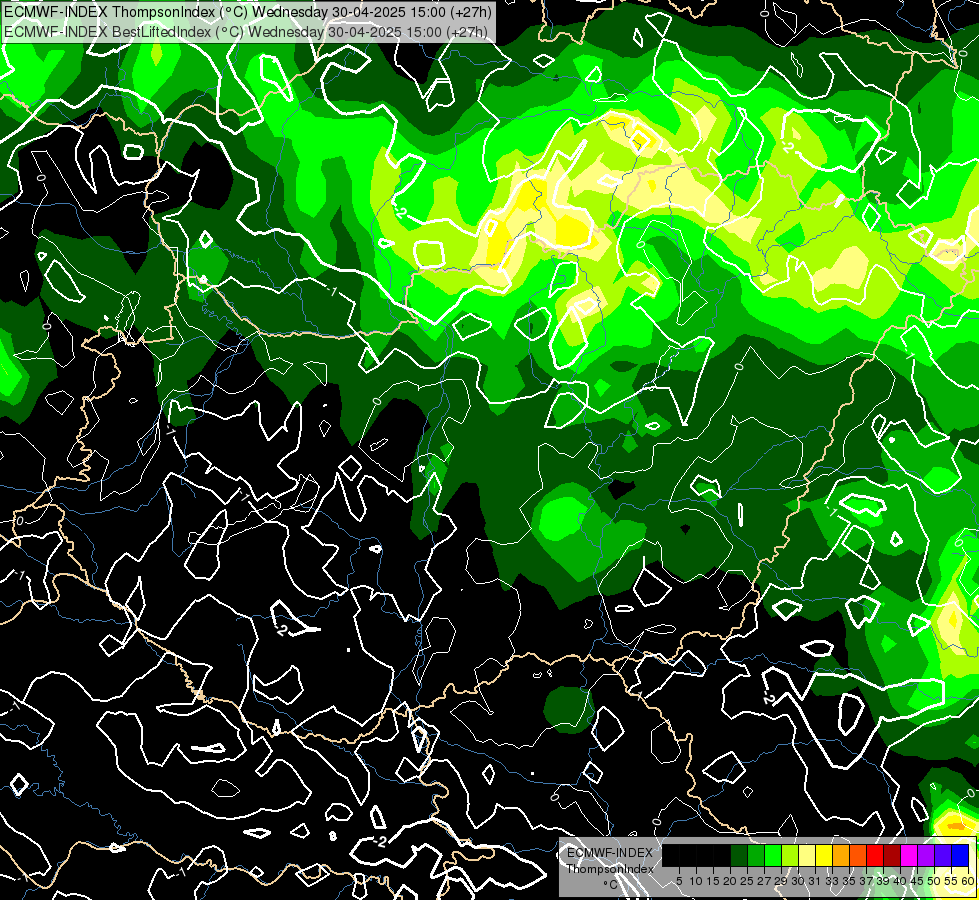Click the legend scale value '31'
979x900 pixels.
pyautogui.click(x=815, y=881)
